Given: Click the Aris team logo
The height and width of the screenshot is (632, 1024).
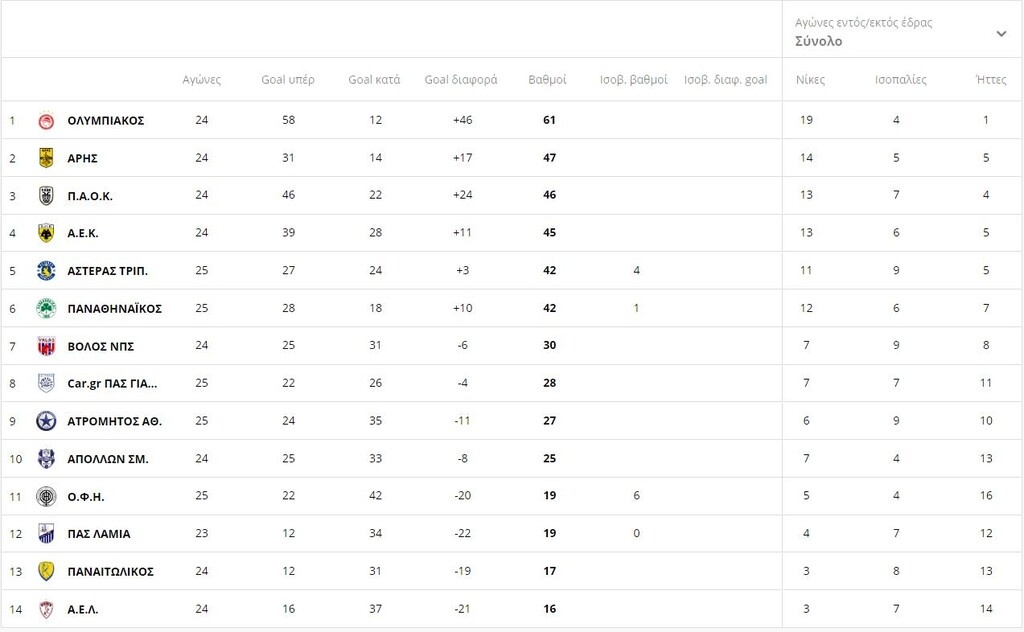Looking at the screenshot, I should coord(46,158).
